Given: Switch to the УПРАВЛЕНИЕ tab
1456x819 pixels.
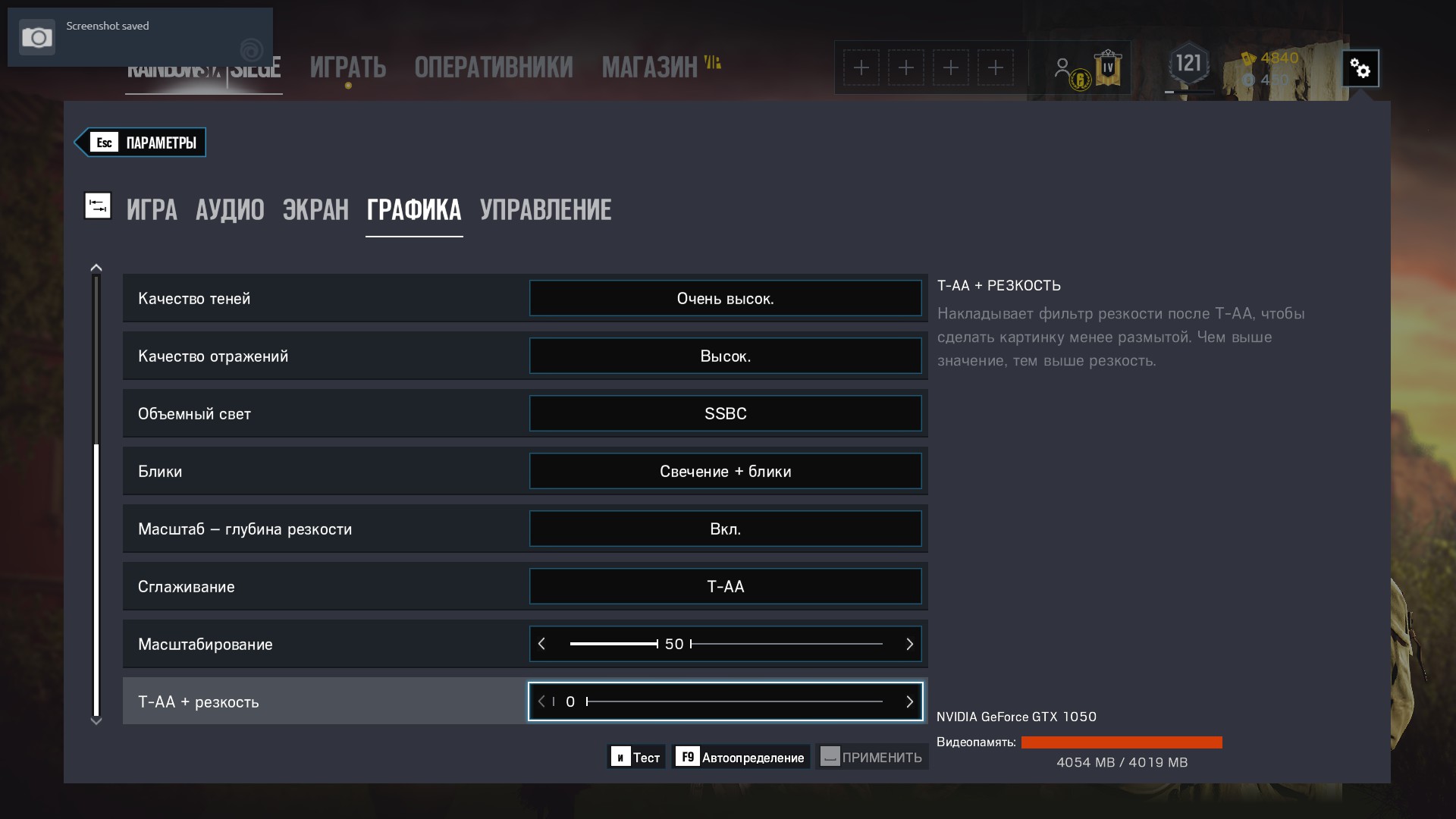Looking at the screenshot, I should 546,210.
